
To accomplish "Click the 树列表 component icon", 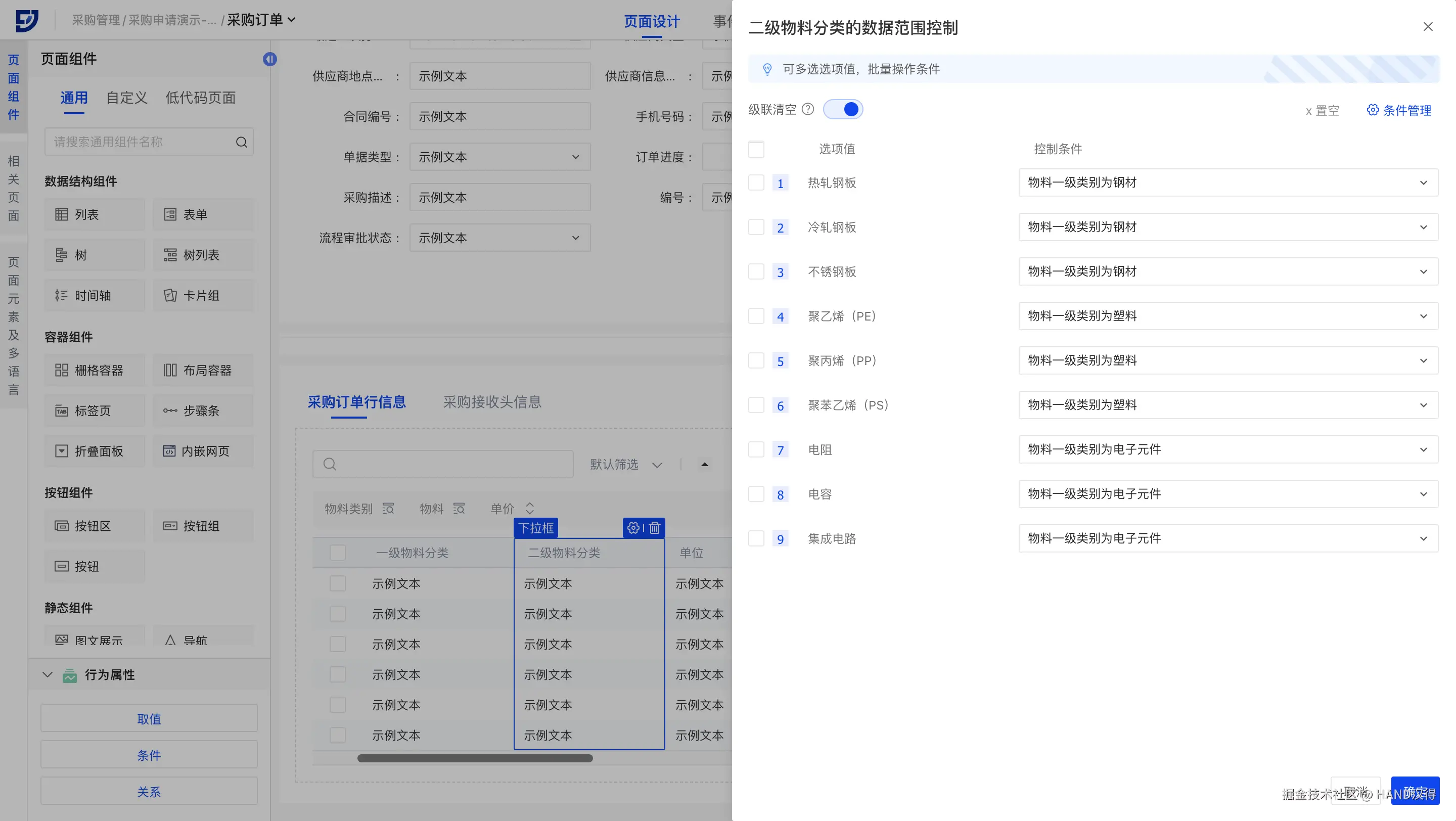I will 169,255.
